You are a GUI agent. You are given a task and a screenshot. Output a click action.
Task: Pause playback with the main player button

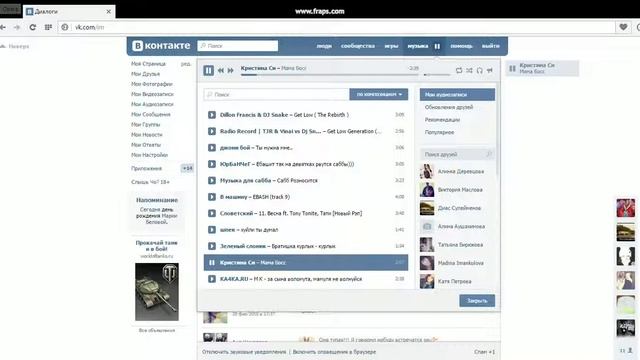point(209,70)
